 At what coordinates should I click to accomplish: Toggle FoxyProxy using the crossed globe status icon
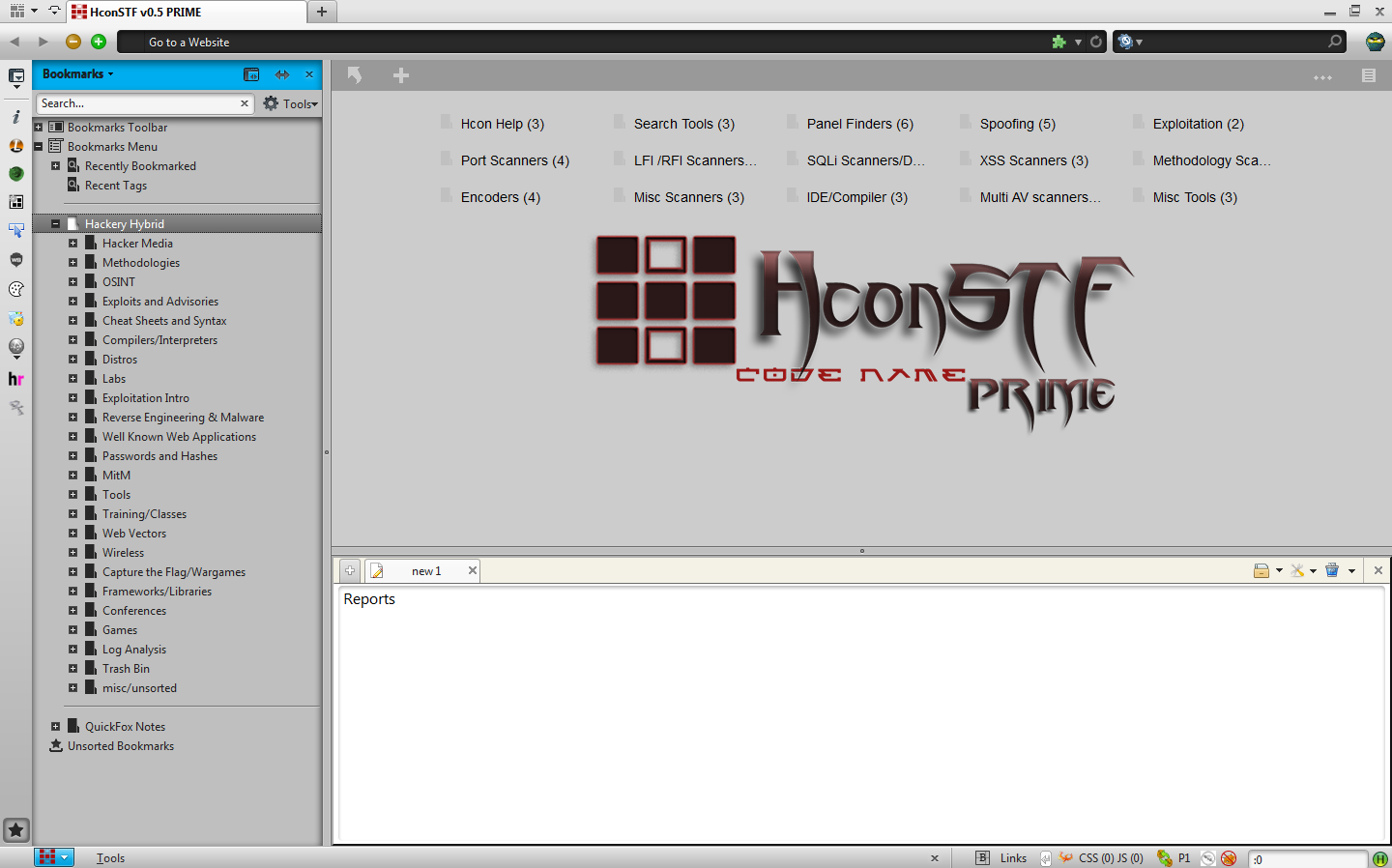point(1207,858)
